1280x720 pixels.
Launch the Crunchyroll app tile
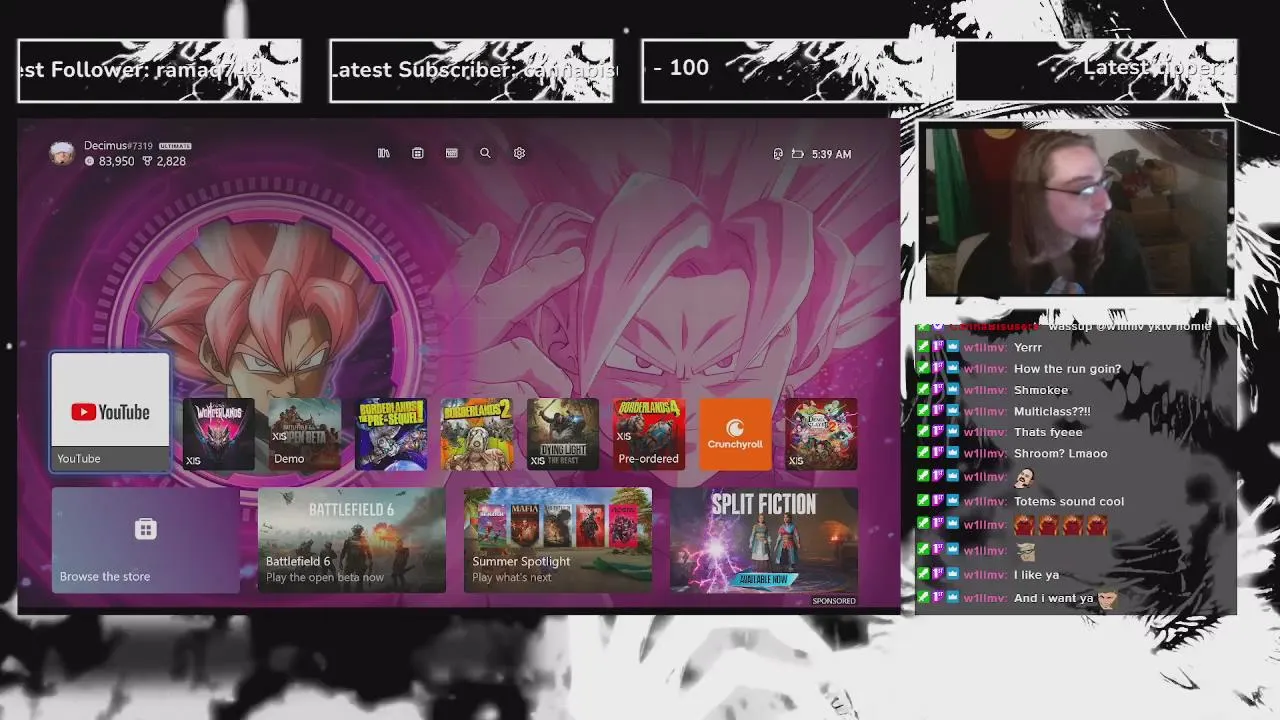(735, 434)
